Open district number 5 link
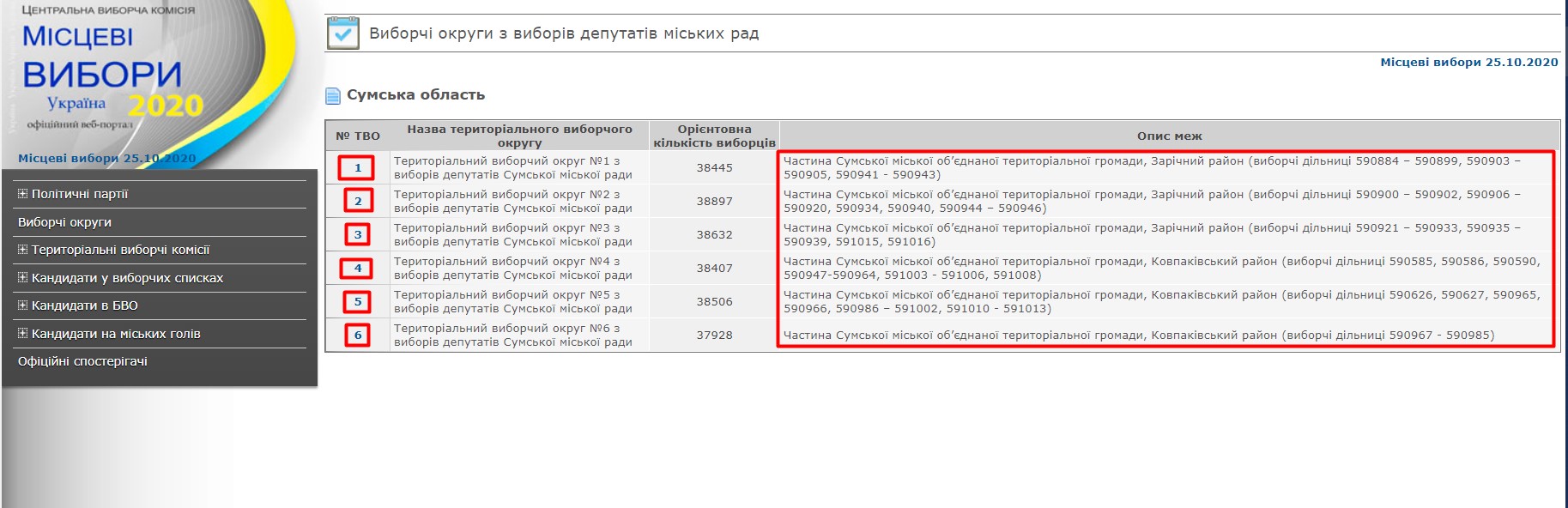The image size is (1568, 508). [358, 302]
